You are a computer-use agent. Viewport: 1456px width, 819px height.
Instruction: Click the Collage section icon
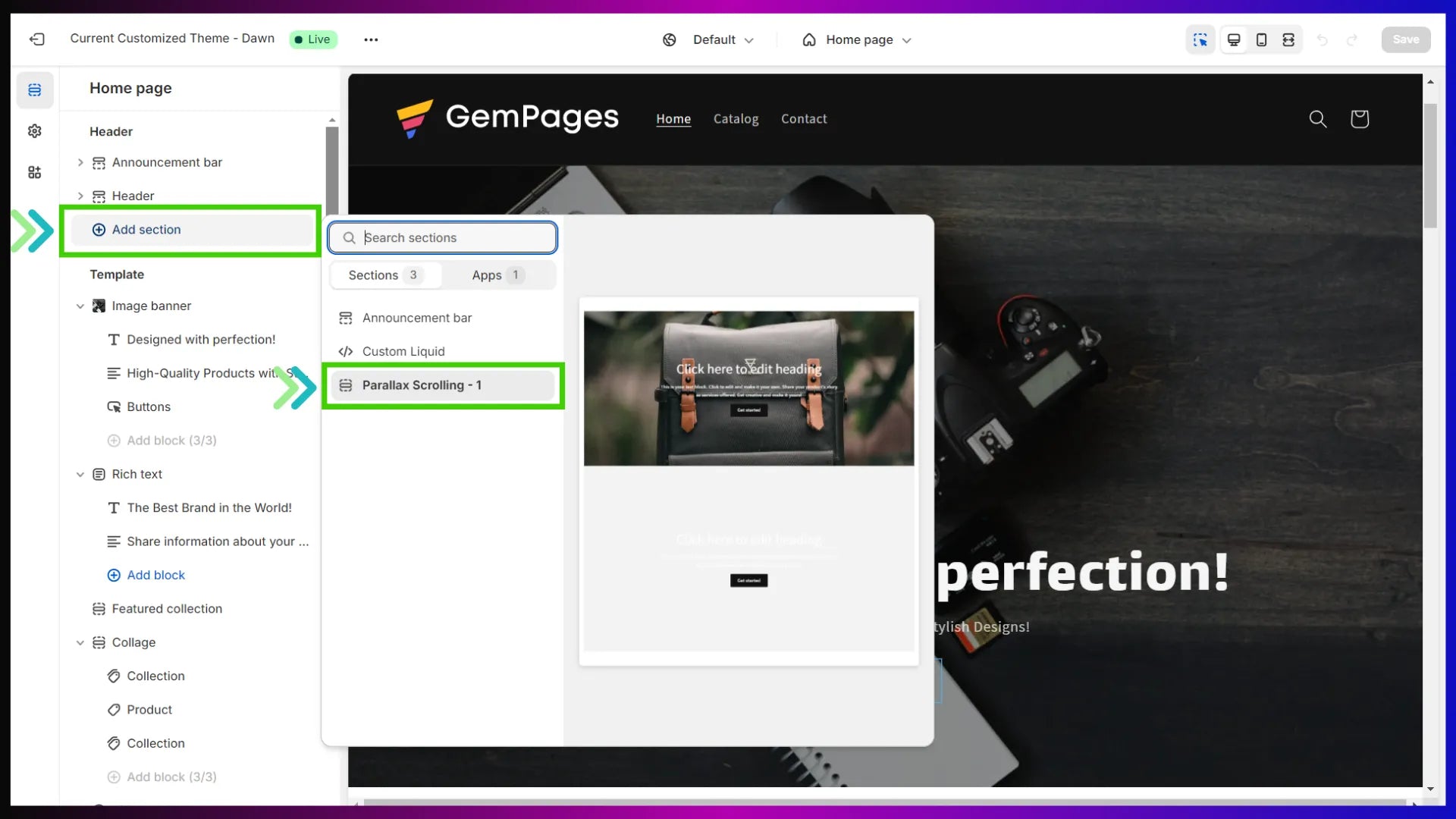pyautogui.click(x=99, y=642)
